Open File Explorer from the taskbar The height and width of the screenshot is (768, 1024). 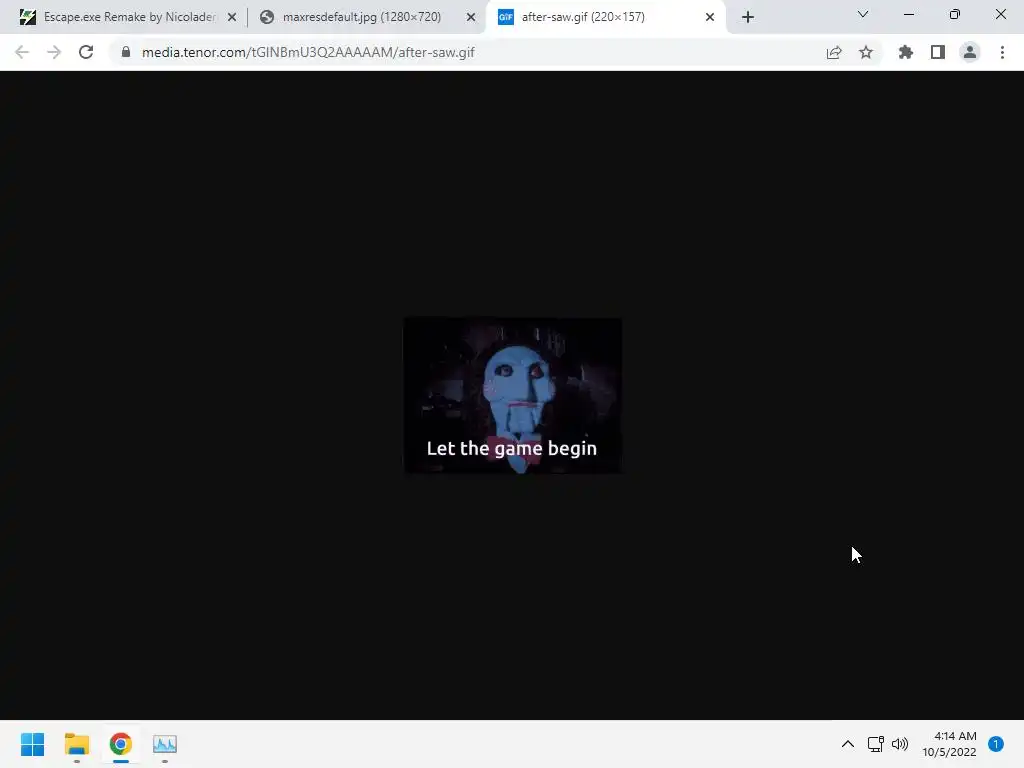pos(76,744)
